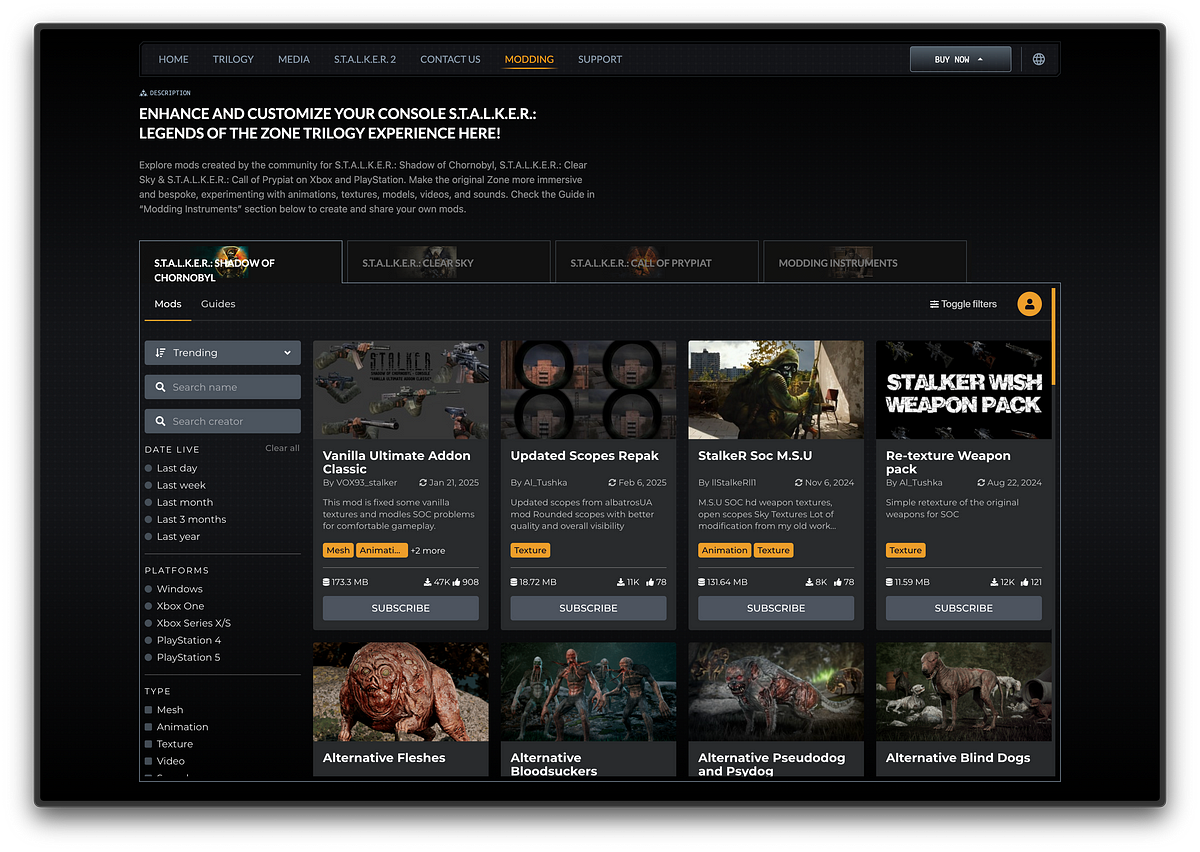
Task: Subscribe to StalkeR Soc M.S.U
Action: pyautogui.click(x=776, y=608)
